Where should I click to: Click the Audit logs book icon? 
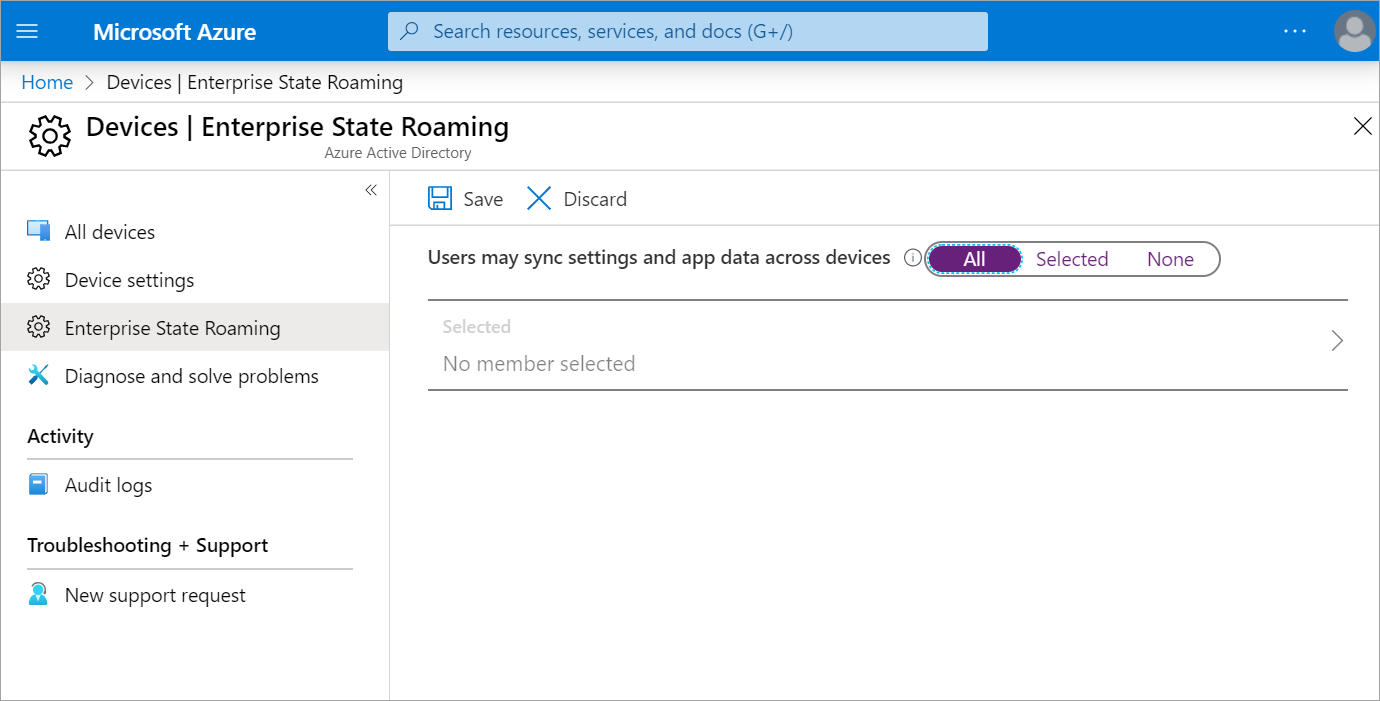pos(39,484)
